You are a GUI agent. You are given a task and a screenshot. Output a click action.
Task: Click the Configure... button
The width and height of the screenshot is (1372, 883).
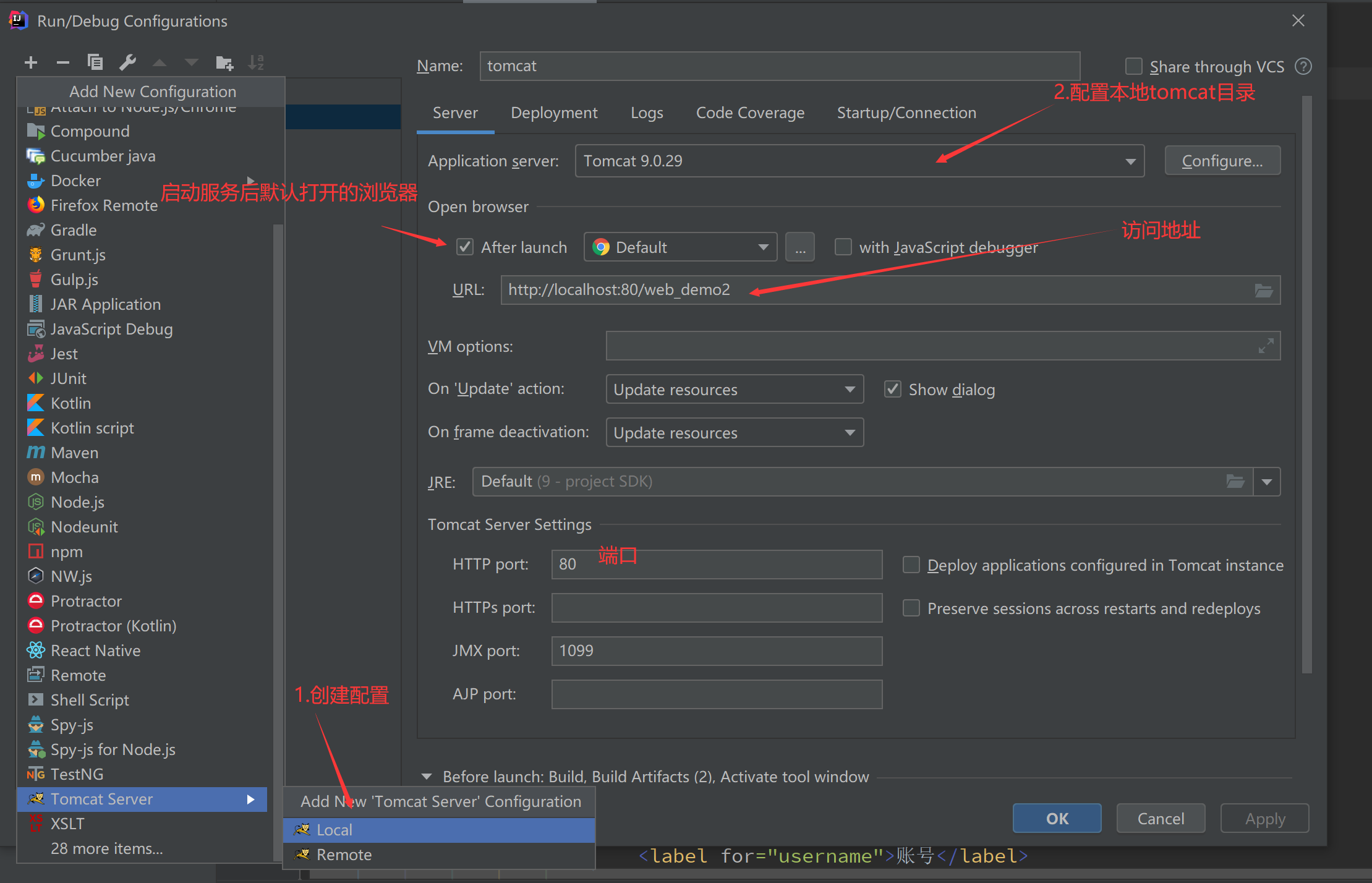tap(1222, 161)
